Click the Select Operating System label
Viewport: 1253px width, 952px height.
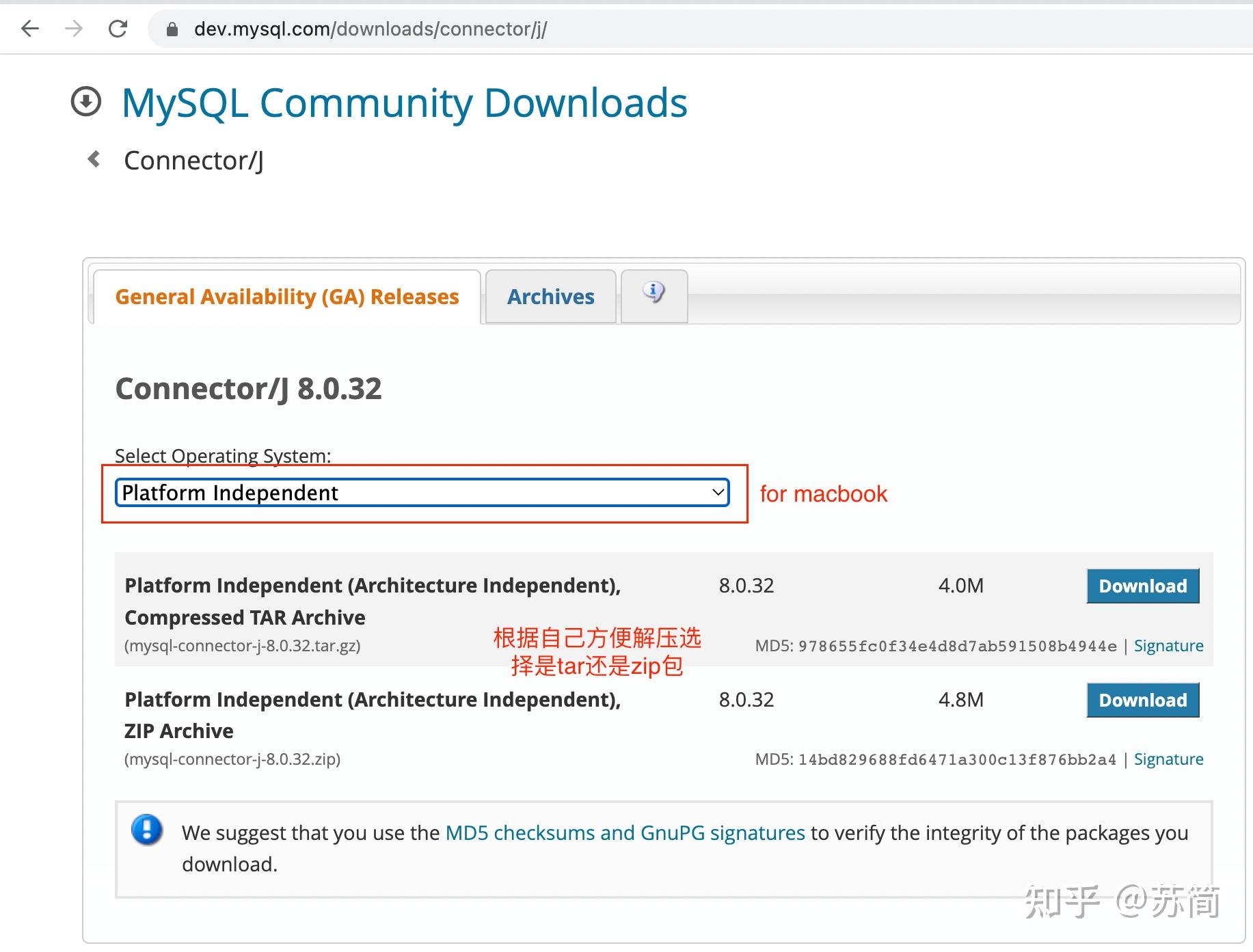(223, 456)
